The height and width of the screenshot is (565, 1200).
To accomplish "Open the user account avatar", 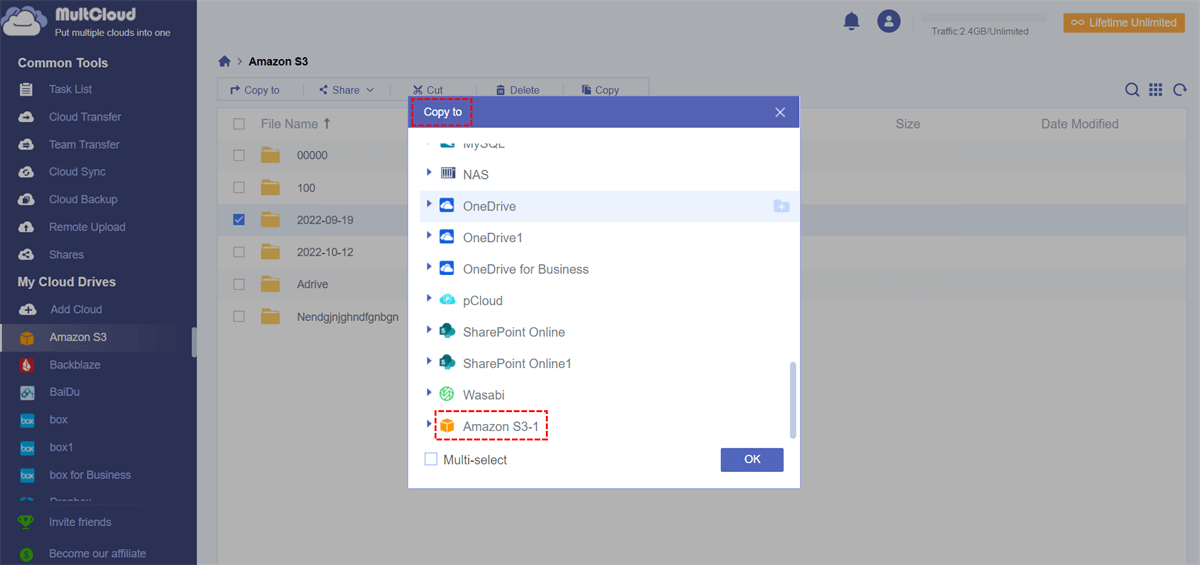I will (889, 20).
